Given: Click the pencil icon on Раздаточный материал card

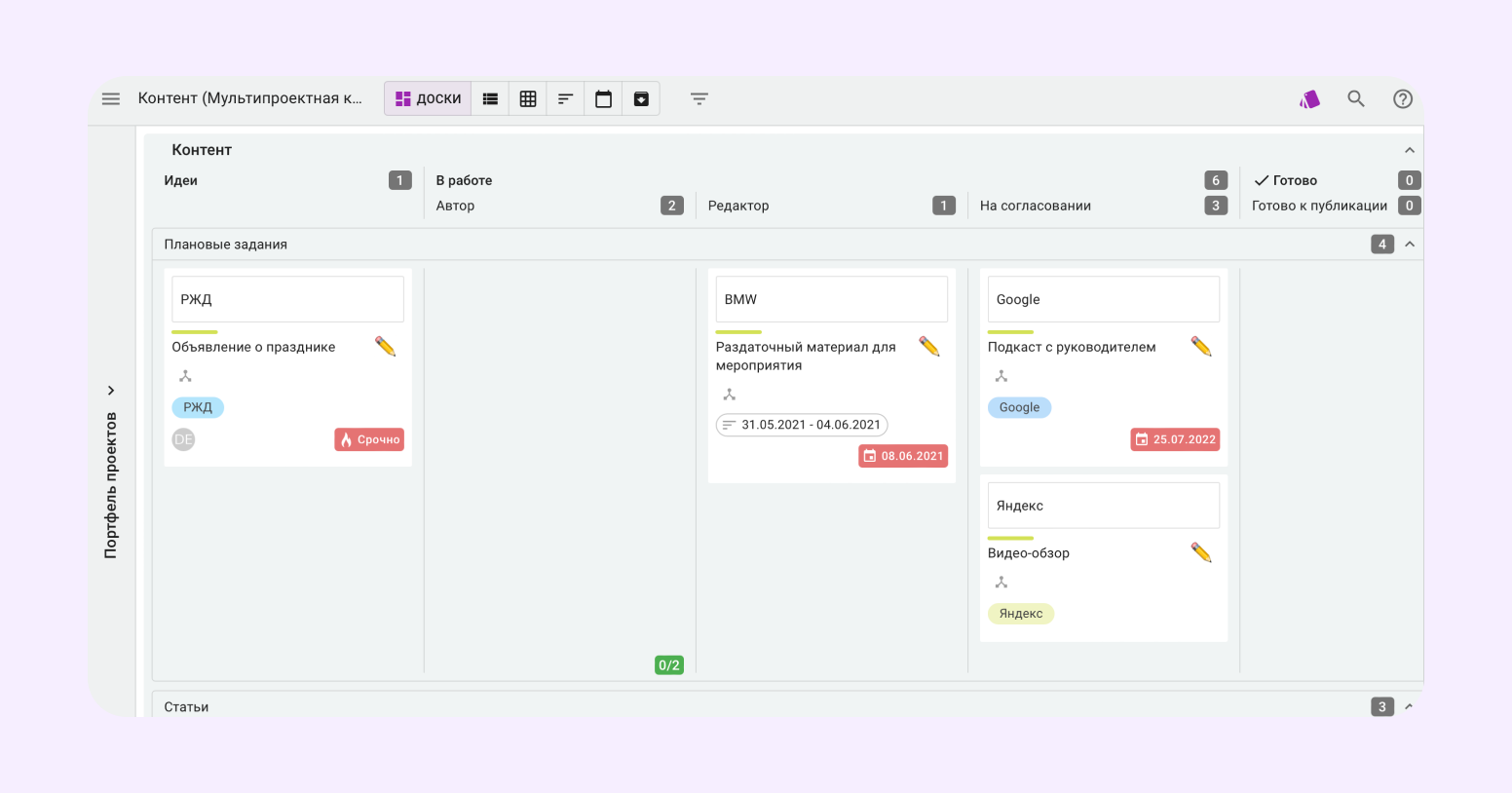Looking at the screenshot, I should [929, 347].
